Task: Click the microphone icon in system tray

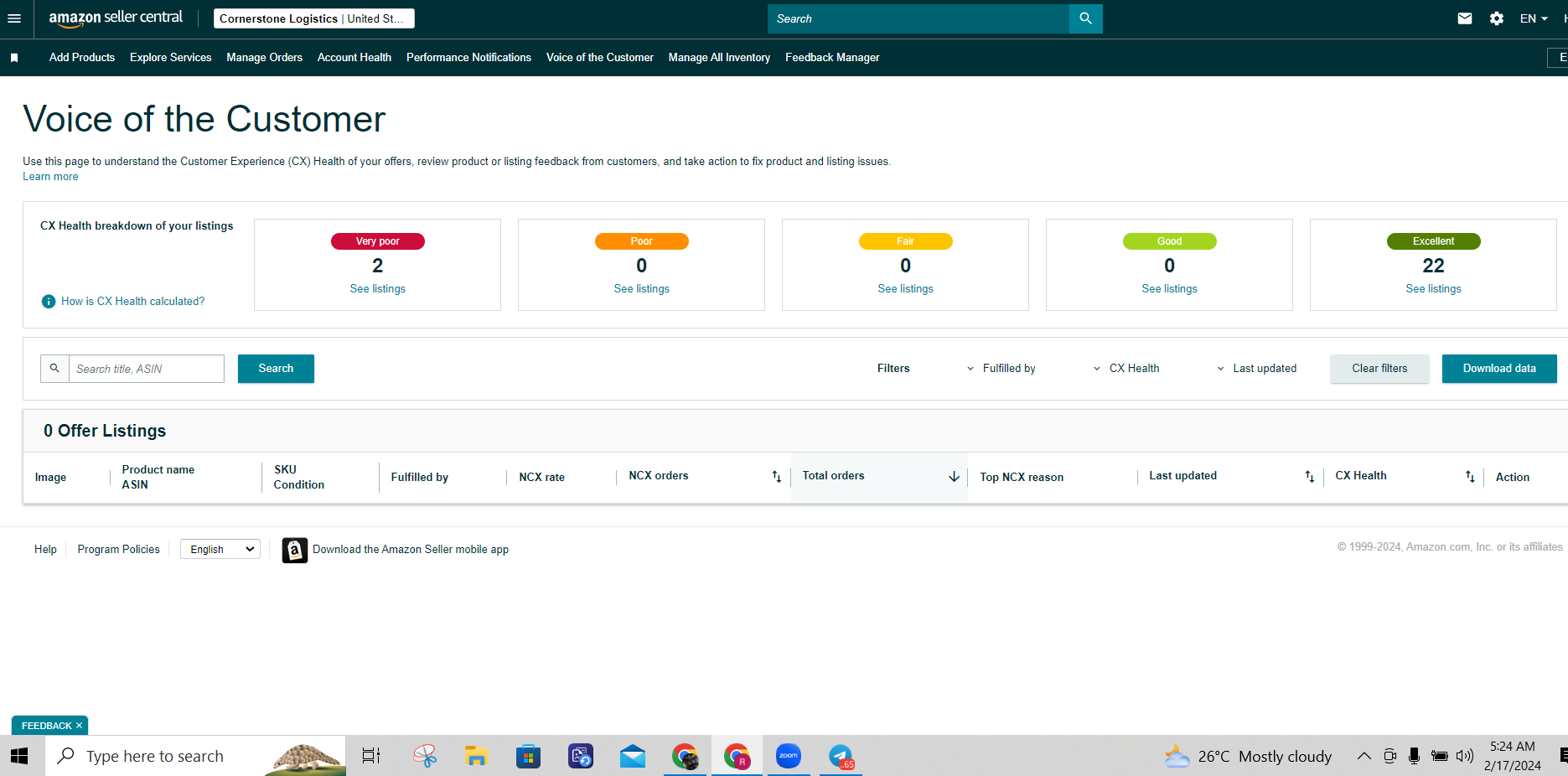Action: click(1415, 756)
